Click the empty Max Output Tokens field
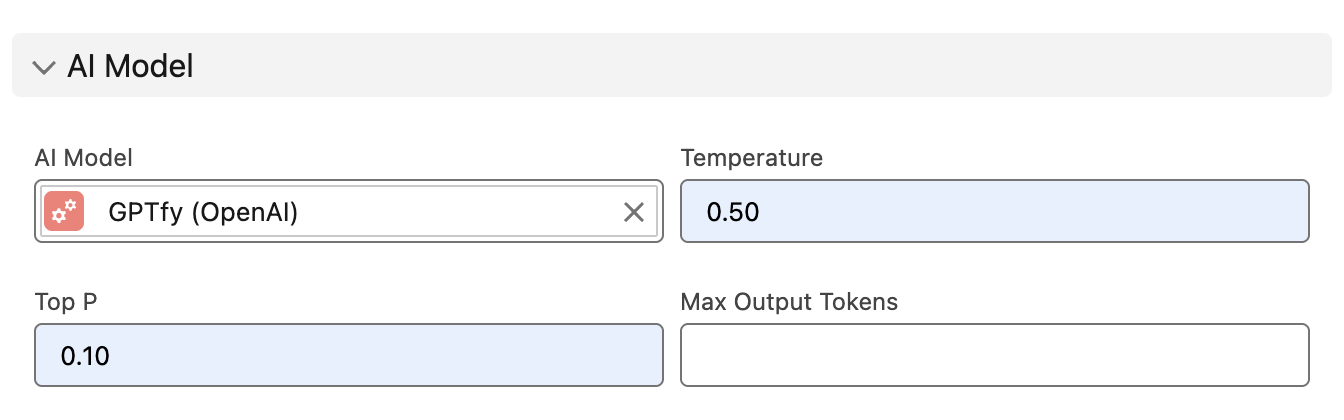The image size is (1344, 420). 994,355
